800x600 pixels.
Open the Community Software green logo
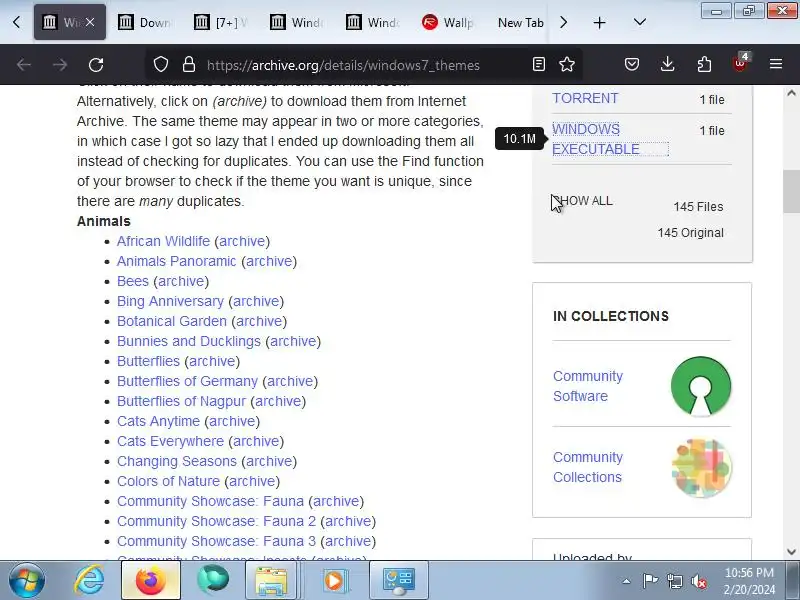pyautogui.click(x=701, y=386)
